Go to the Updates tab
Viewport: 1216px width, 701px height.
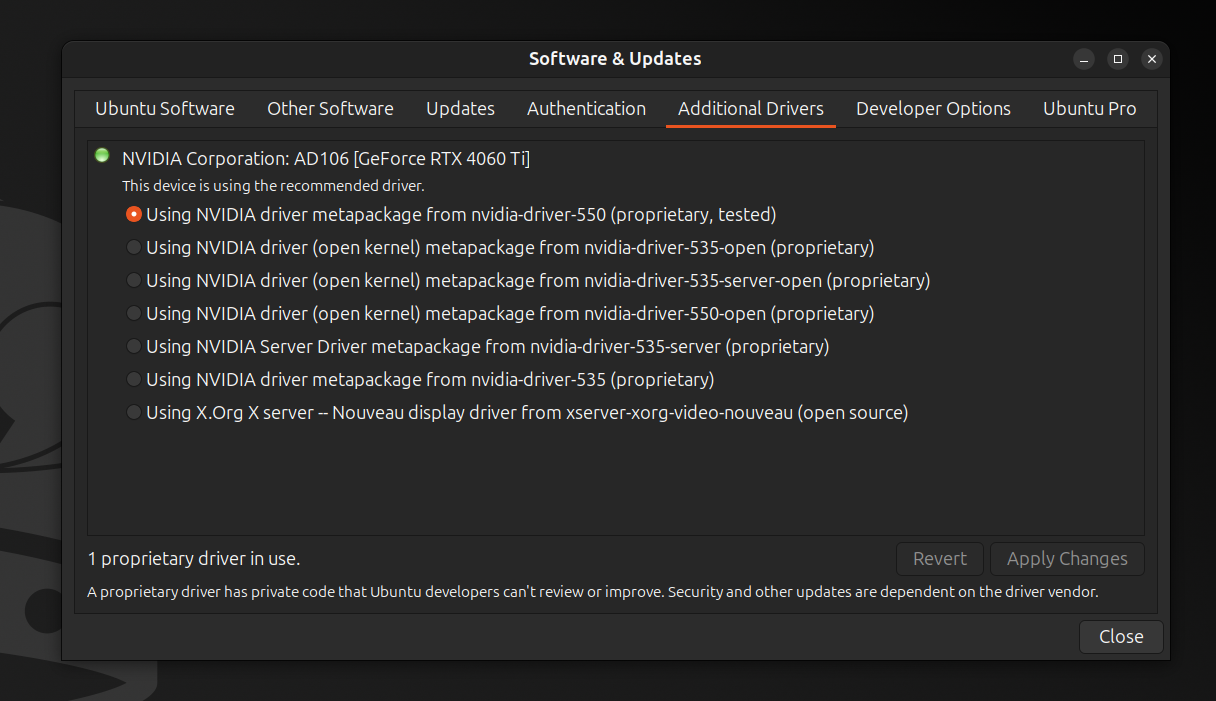click(460, 109)
